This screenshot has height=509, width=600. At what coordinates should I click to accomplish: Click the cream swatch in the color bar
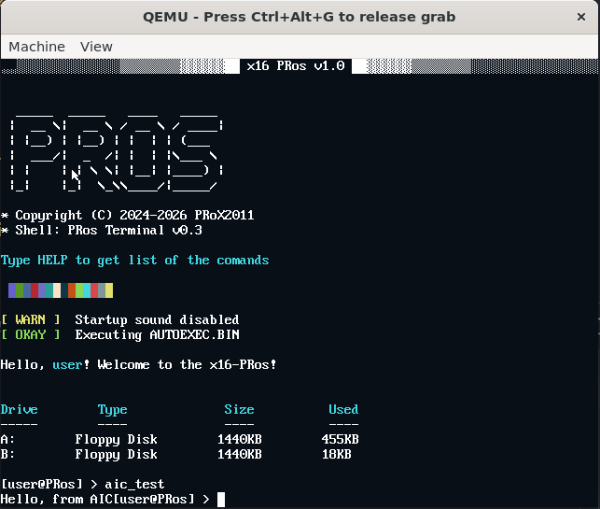pyautogui.click(x=57, y=290)
